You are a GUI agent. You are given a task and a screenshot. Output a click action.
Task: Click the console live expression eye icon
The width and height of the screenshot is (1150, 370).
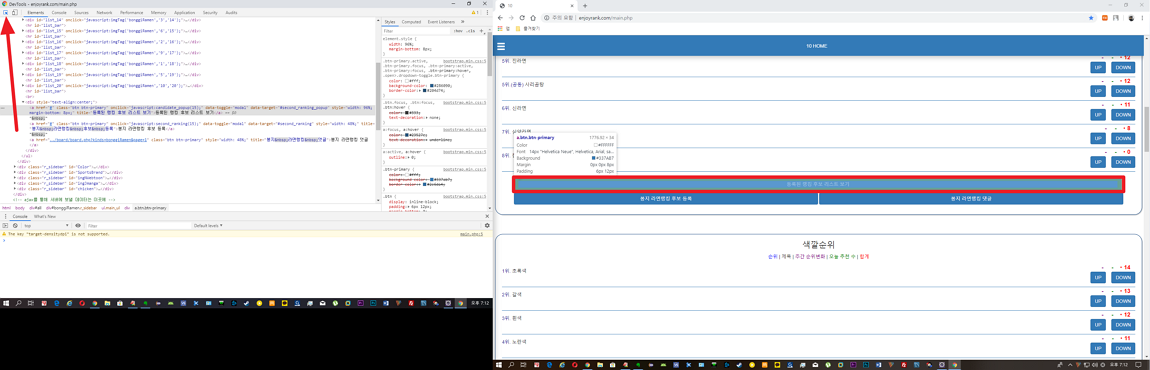tap(78, 225)
